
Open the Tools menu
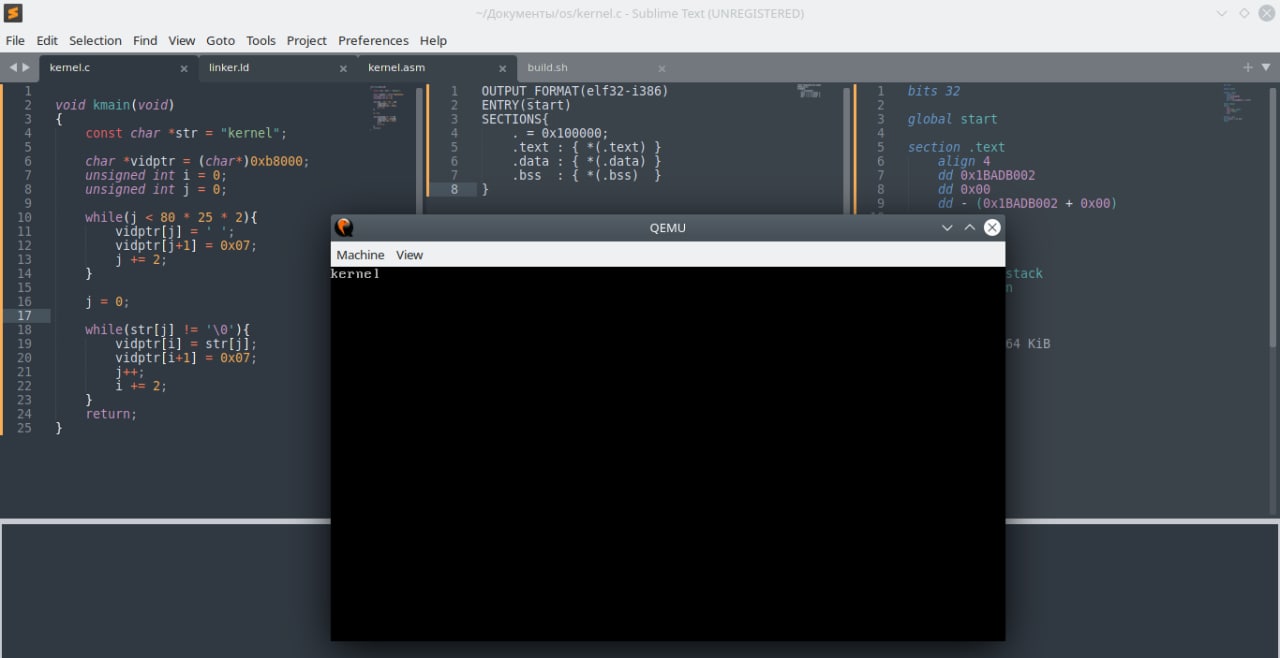(x=261, y=40)
